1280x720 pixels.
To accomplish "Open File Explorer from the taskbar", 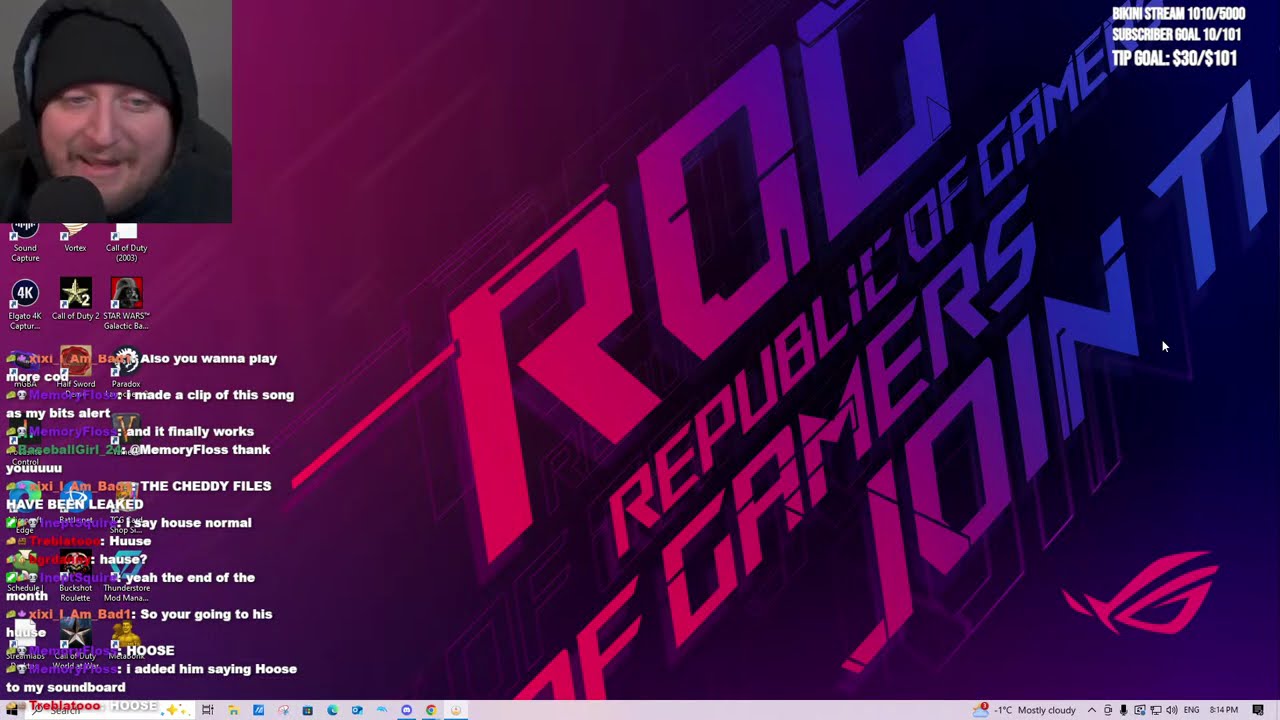I will click(x=233, y=710).
